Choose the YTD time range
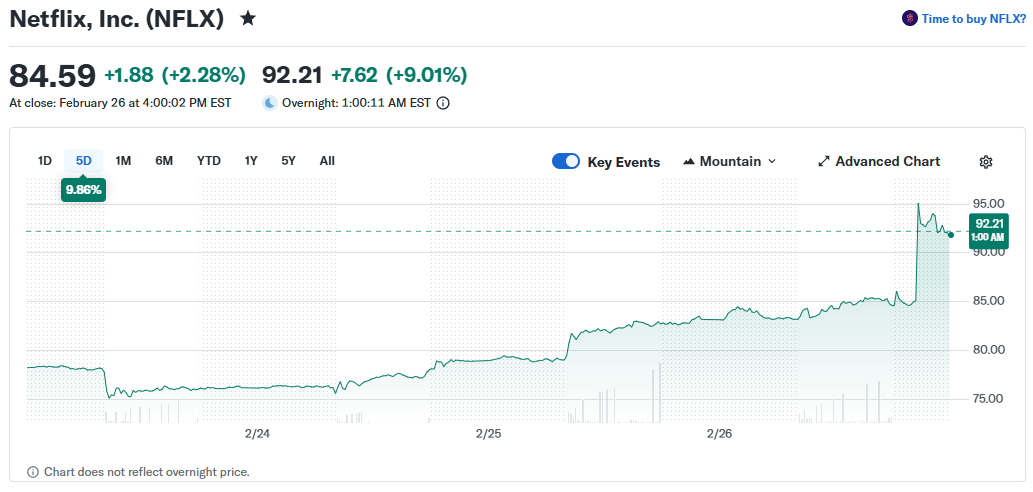1033x492 pixels. pyautogui.click(x=209, y=161)
